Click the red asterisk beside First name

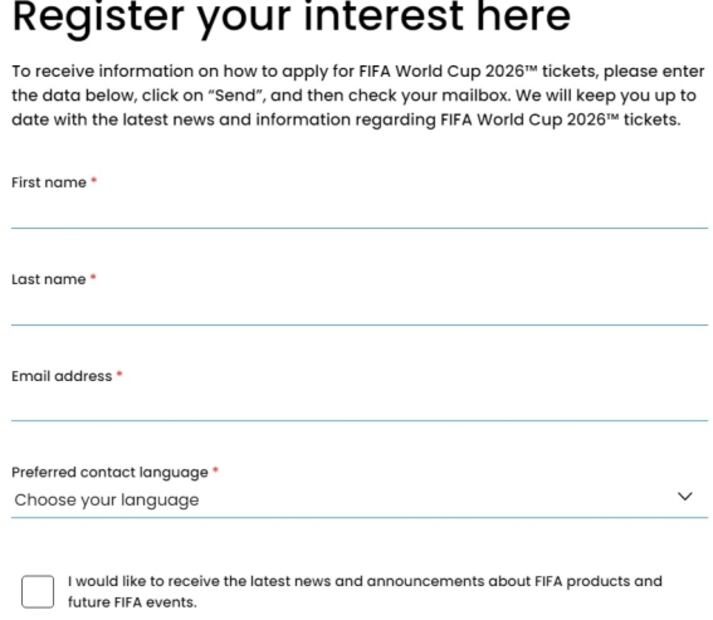(x=94, y=181)
